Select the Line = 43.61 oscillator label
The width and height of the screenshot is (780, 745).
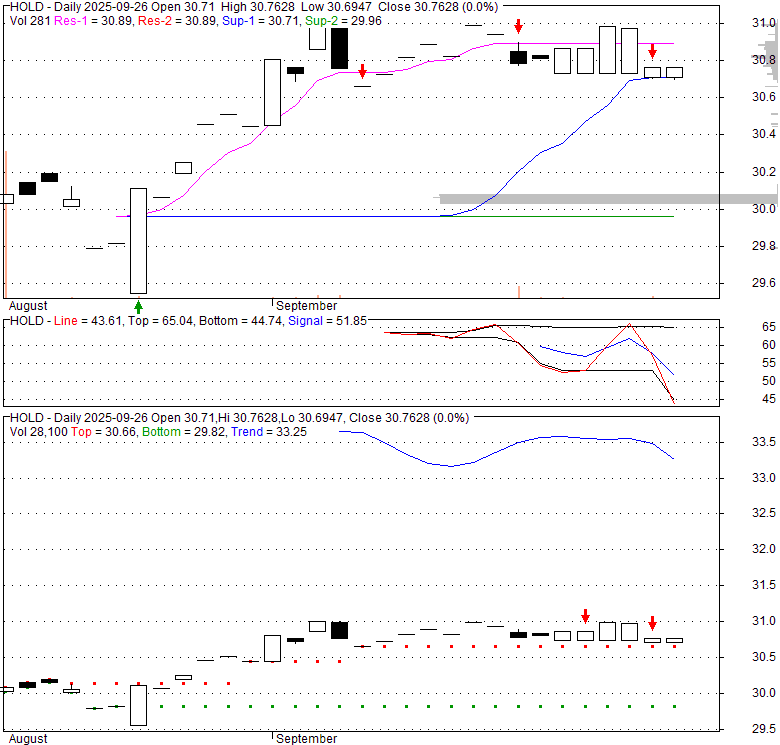pos(88,321)
